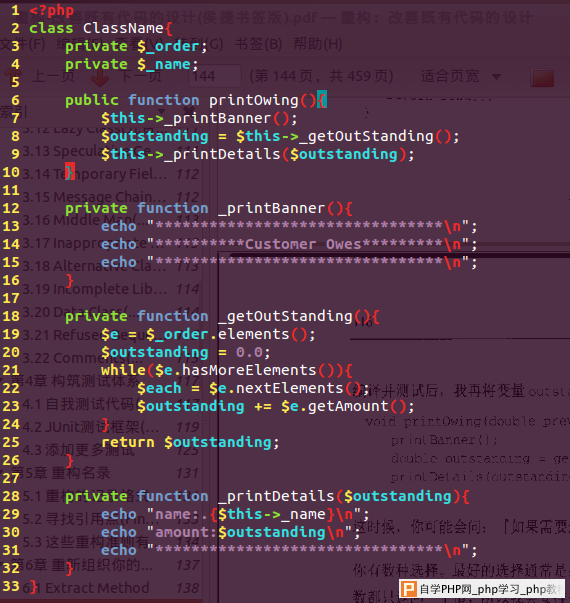Click the 自学PHP网 taskbar window preview

(x=482, y=589)
